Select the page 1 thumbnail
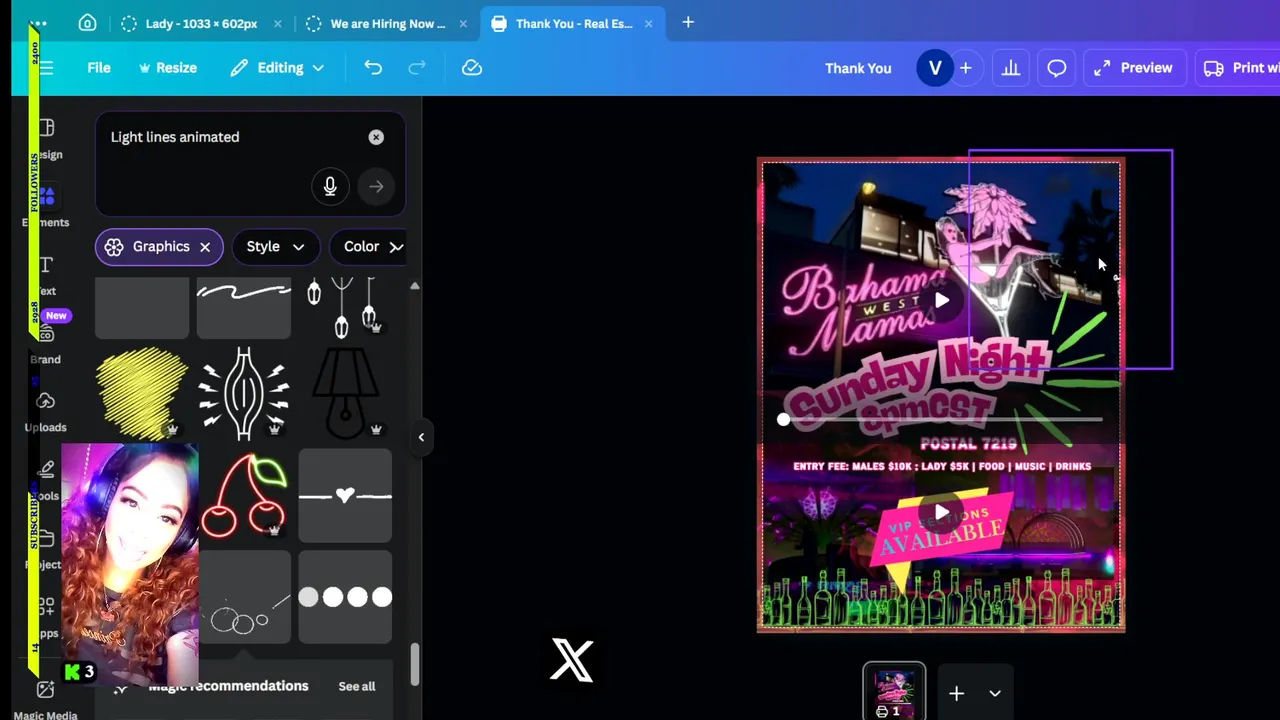This screenshot has width=1280, height=720. tap(894, 691)
